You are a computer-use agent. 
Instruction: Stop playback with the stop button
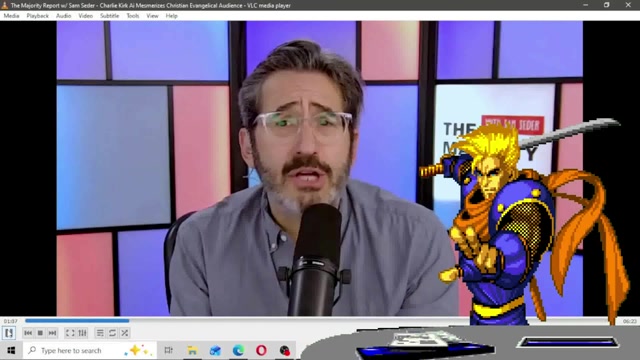[40, 333]
